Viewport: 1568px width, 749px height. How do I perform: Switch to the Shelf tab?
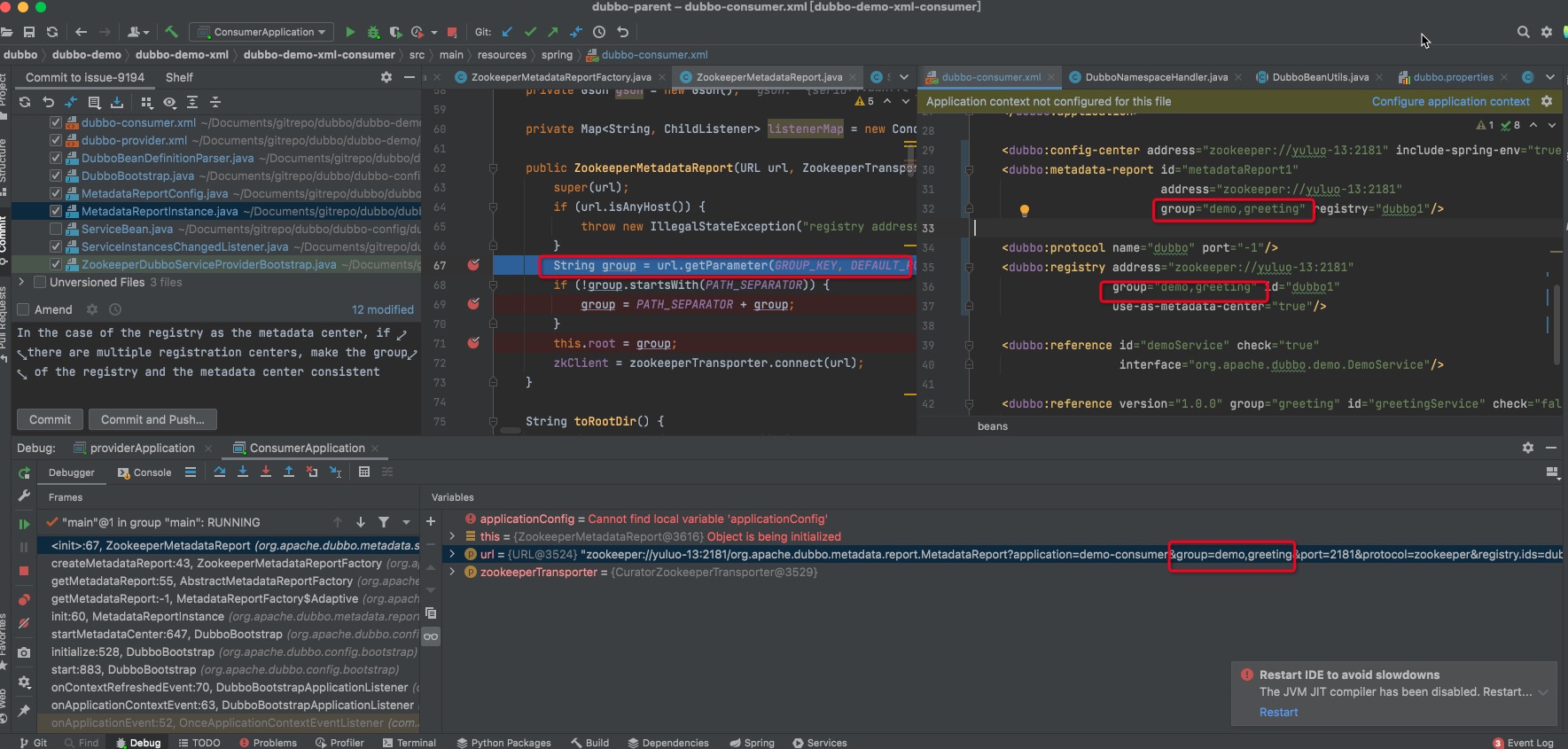(179, 77)
